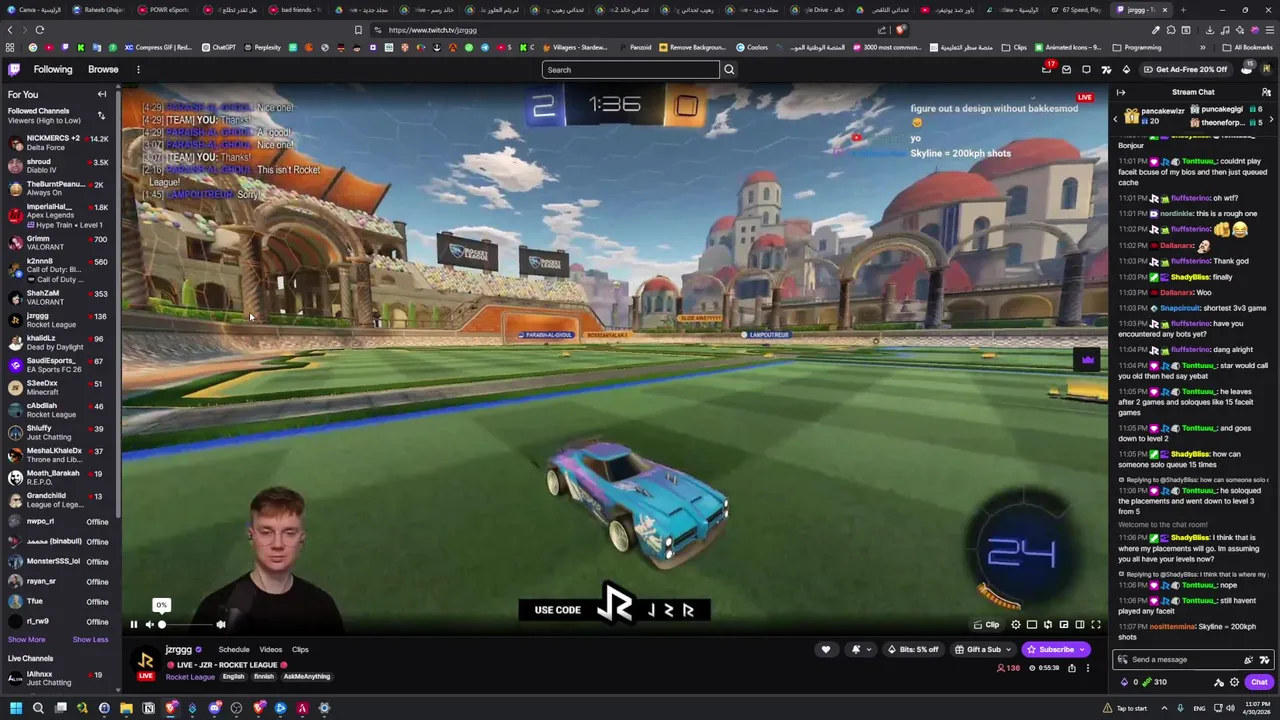
Task: Open the All Bookmarks folder
Action: point(1247,47)
